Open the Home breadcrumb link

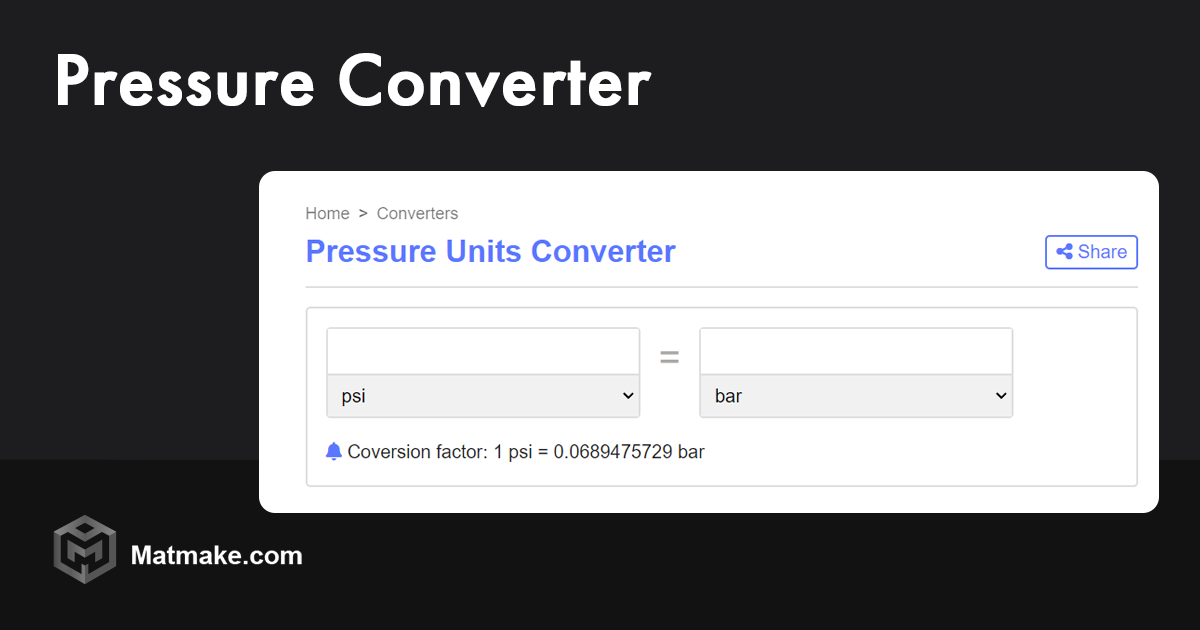point(327,213)
